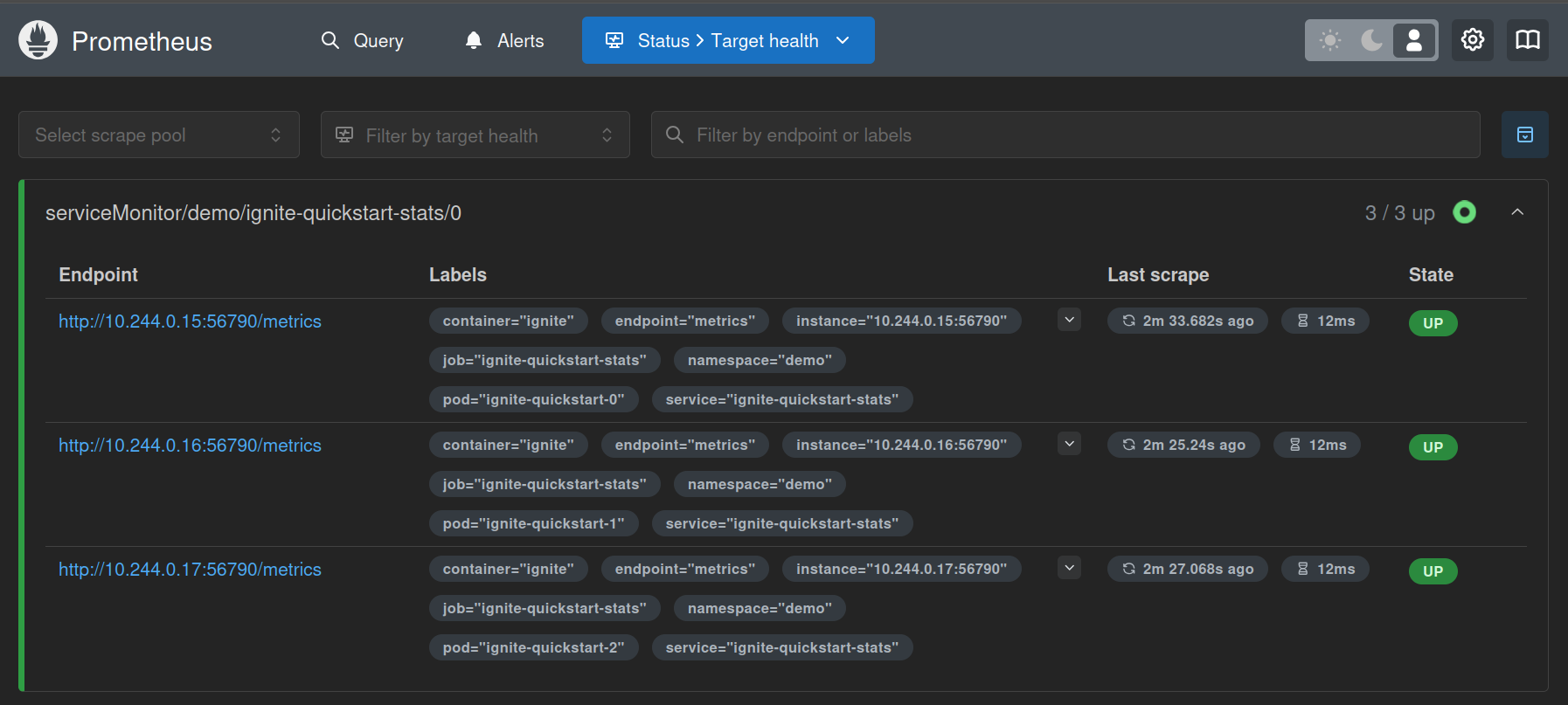This screenshot has height=705, width=1568.
Task: Expand labels for 10.244.0.15 target
Action: (1069, 320)
